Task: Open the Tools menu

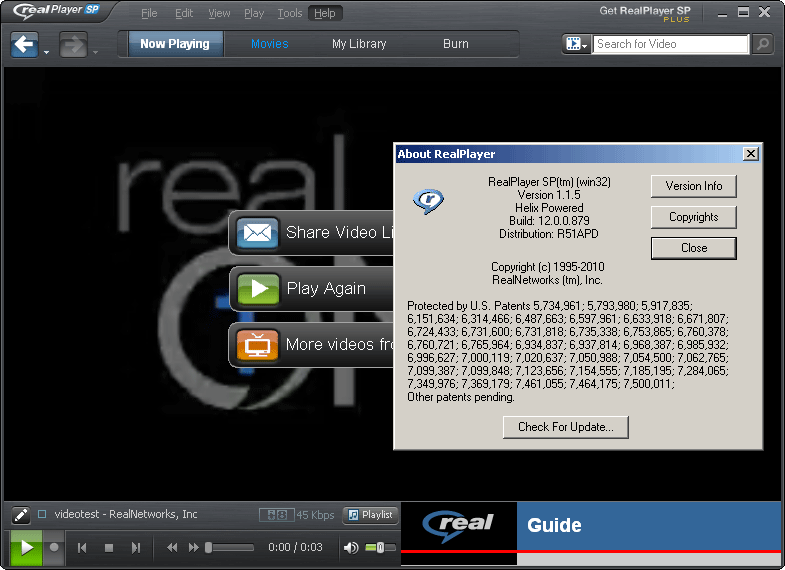Action: click(290, 14)
